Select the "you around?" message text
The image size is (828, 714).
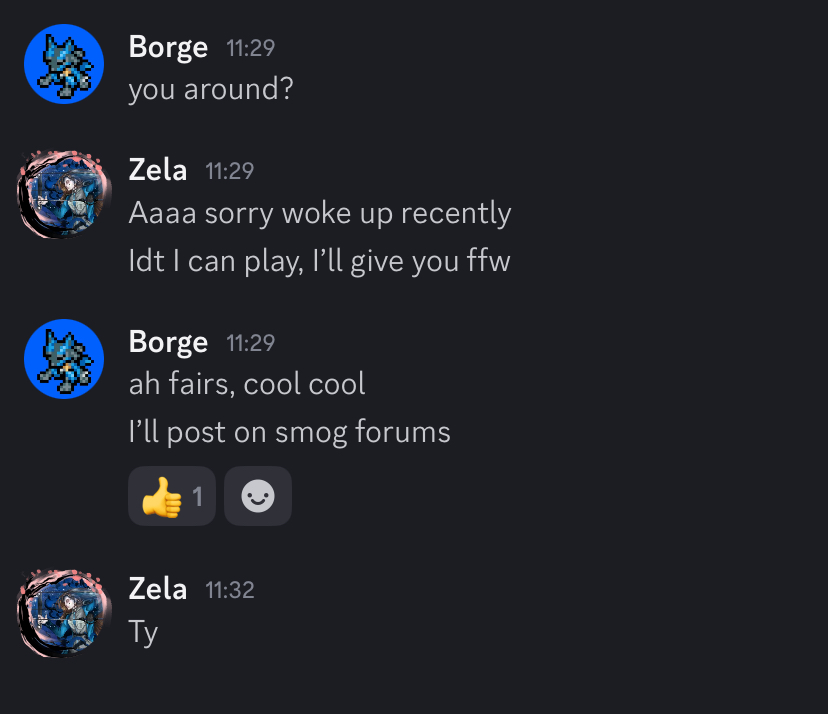point(210,90)
